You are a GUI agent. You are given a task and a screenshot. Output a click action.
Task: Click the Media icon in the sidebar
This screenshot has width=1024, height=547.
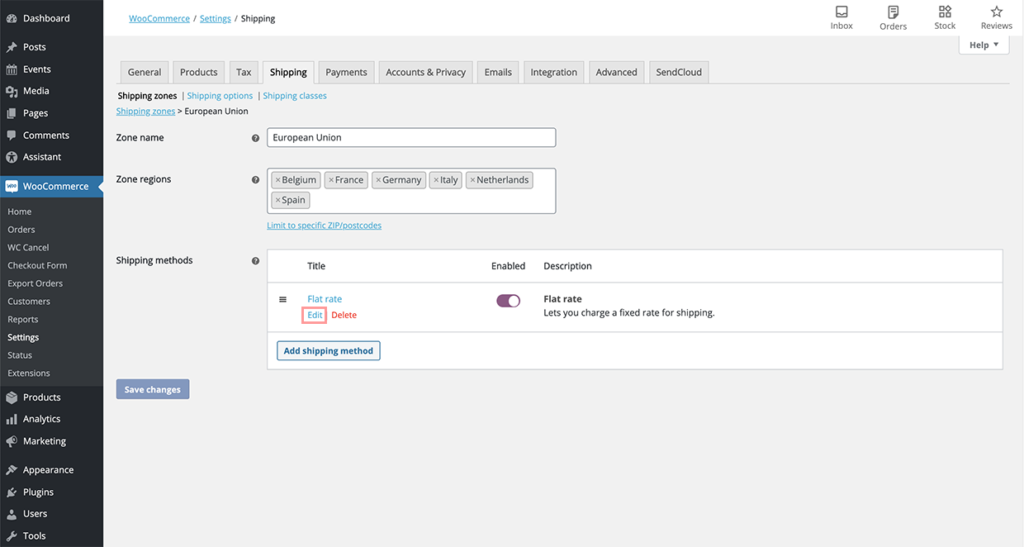[11, 91]
